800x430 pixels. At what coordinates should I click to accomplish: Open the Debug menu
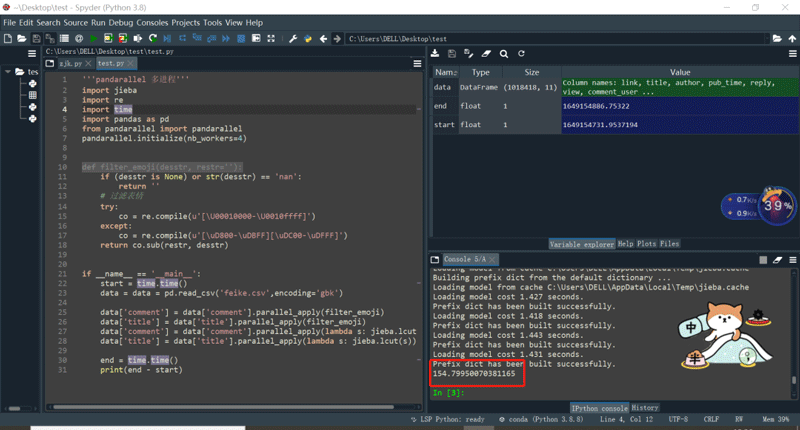120,22
